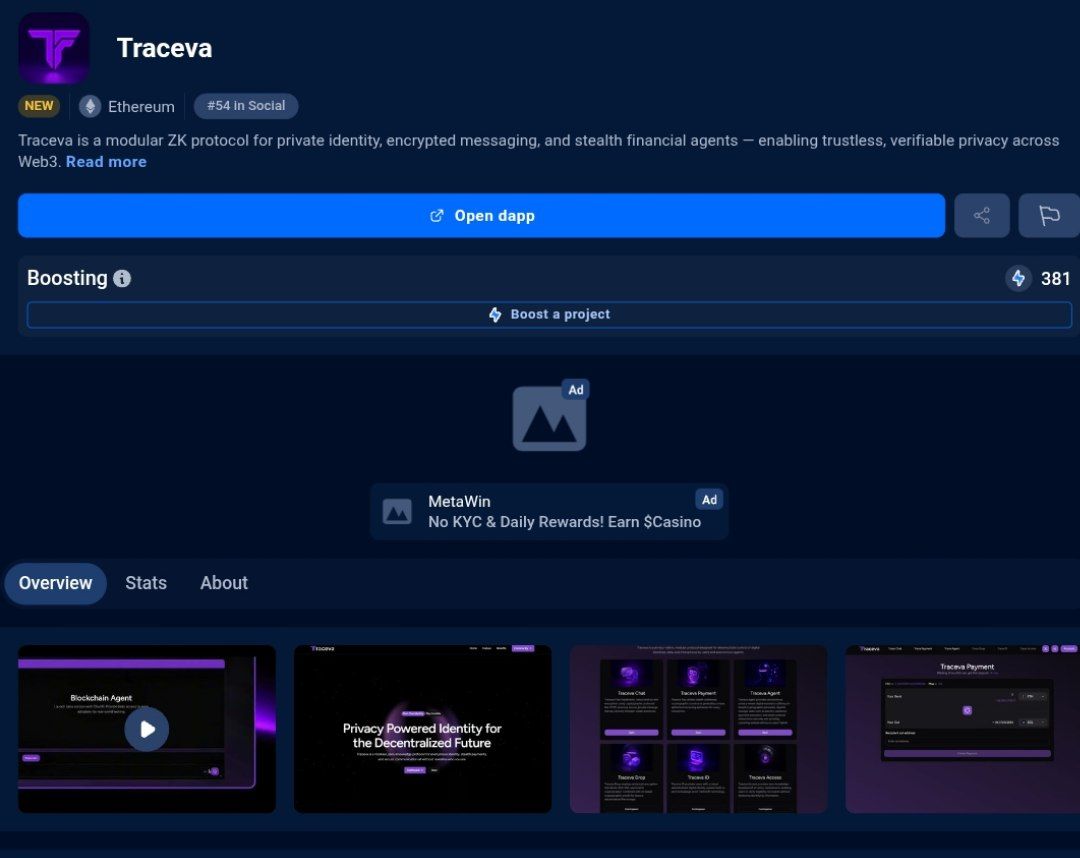Click the Ethereum label text
The width and height of the screenshot is (1080, 858).
[141, 107]
